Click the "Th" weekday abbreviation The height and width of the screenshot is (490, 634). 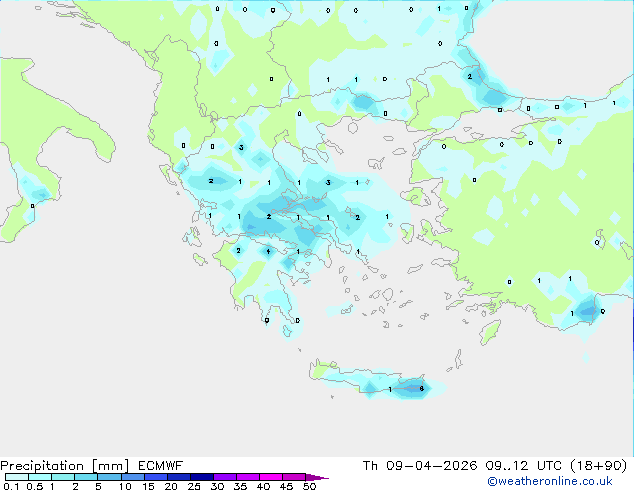(370, 466)
